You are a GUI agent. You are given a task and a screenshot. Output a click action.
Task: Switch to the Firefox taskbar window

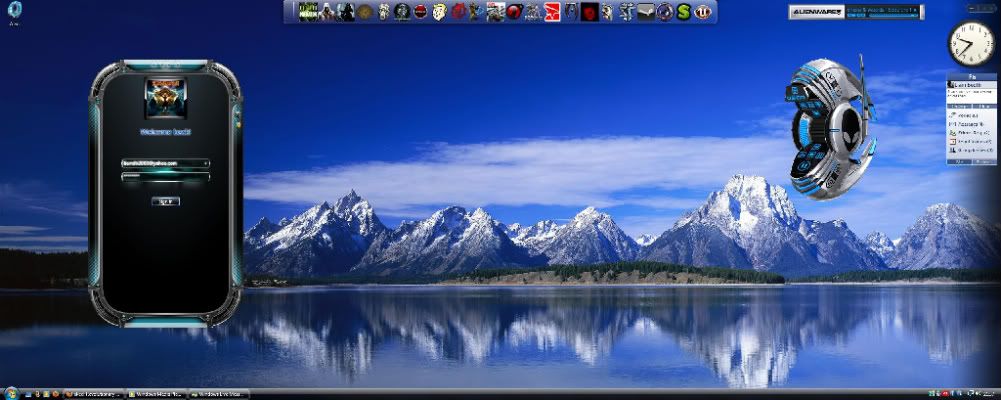tap(94, 394)
